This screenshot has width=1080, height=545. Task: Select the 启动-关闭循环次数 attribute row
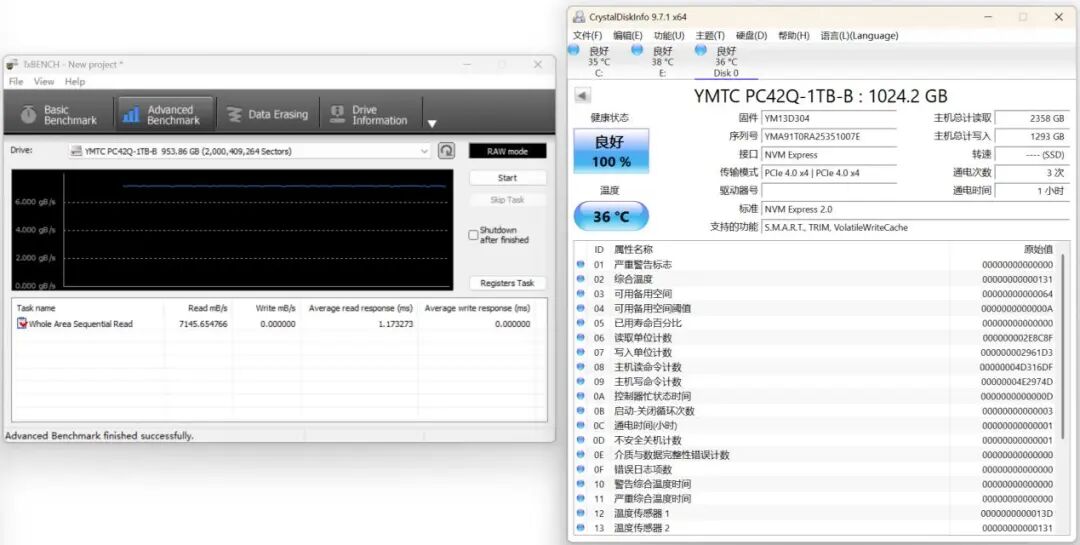[x=816, y=411]
